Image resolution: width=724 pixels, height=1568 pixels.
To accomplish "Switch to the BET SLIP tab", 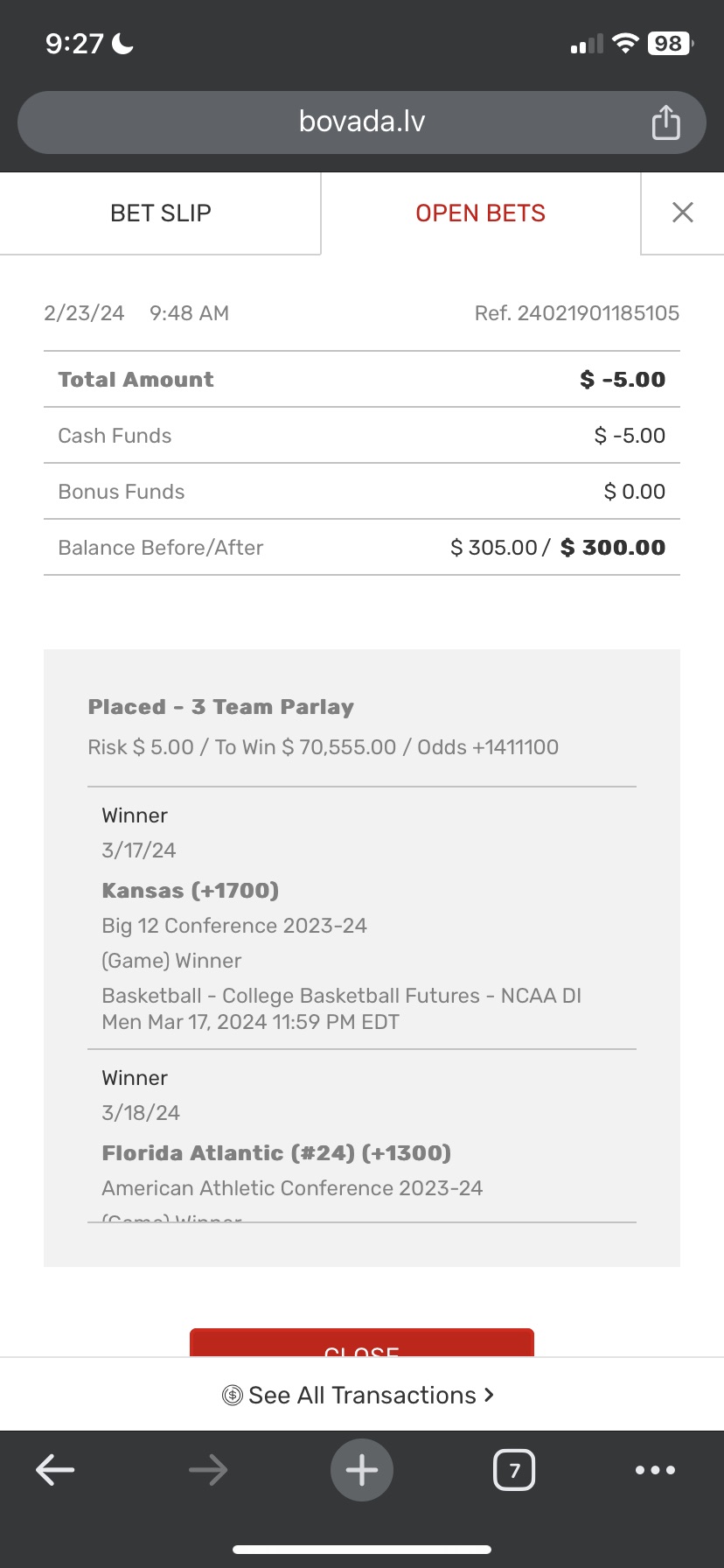I will coord(161,213).
